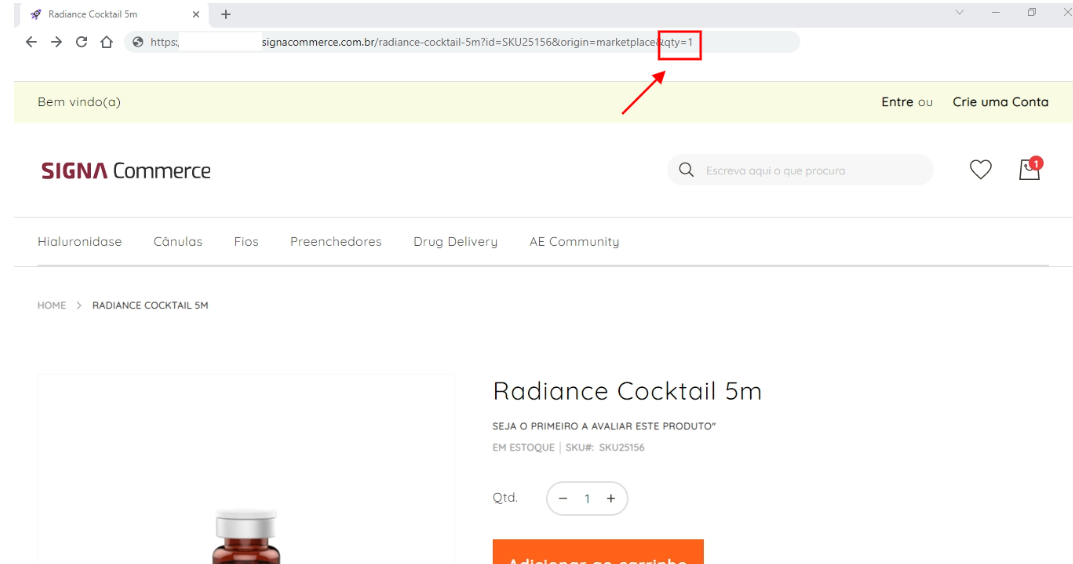Screen dimensions: 1073x564
Task: Increase quantity with the plus button
Action: [610, 498]
